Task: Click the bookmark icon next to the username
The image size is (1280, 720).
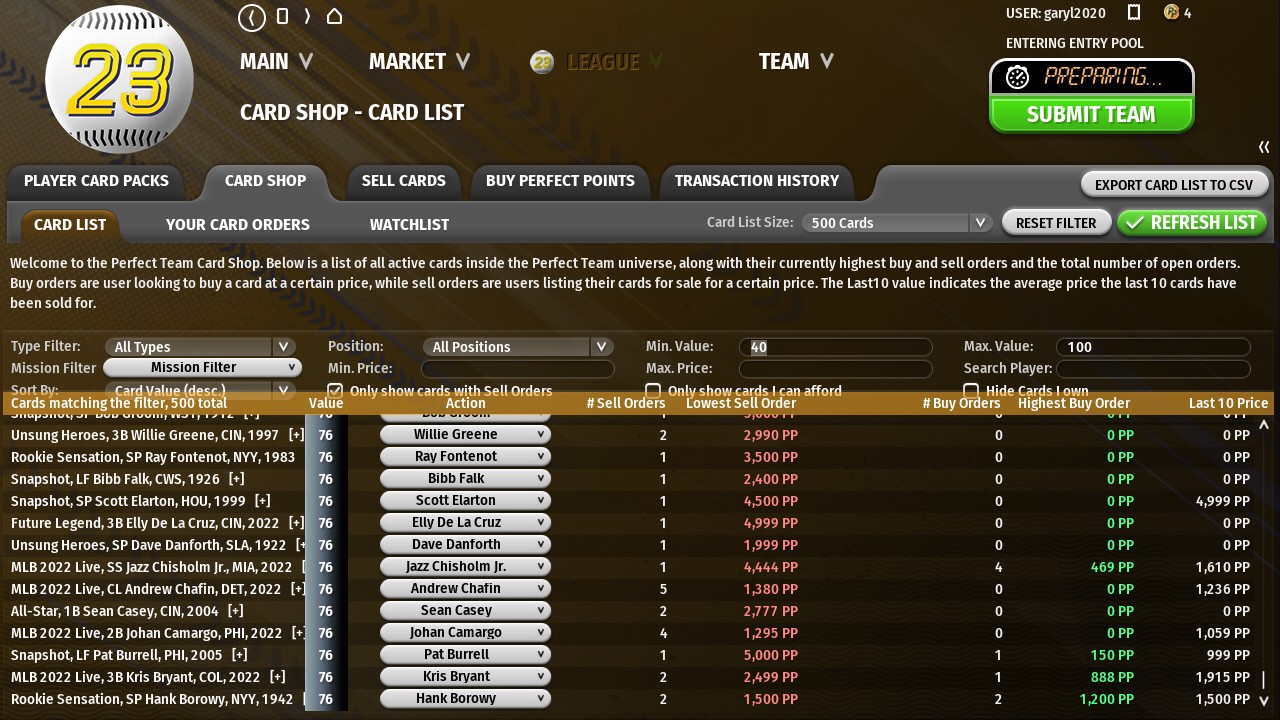Action: click(1134, 13)
